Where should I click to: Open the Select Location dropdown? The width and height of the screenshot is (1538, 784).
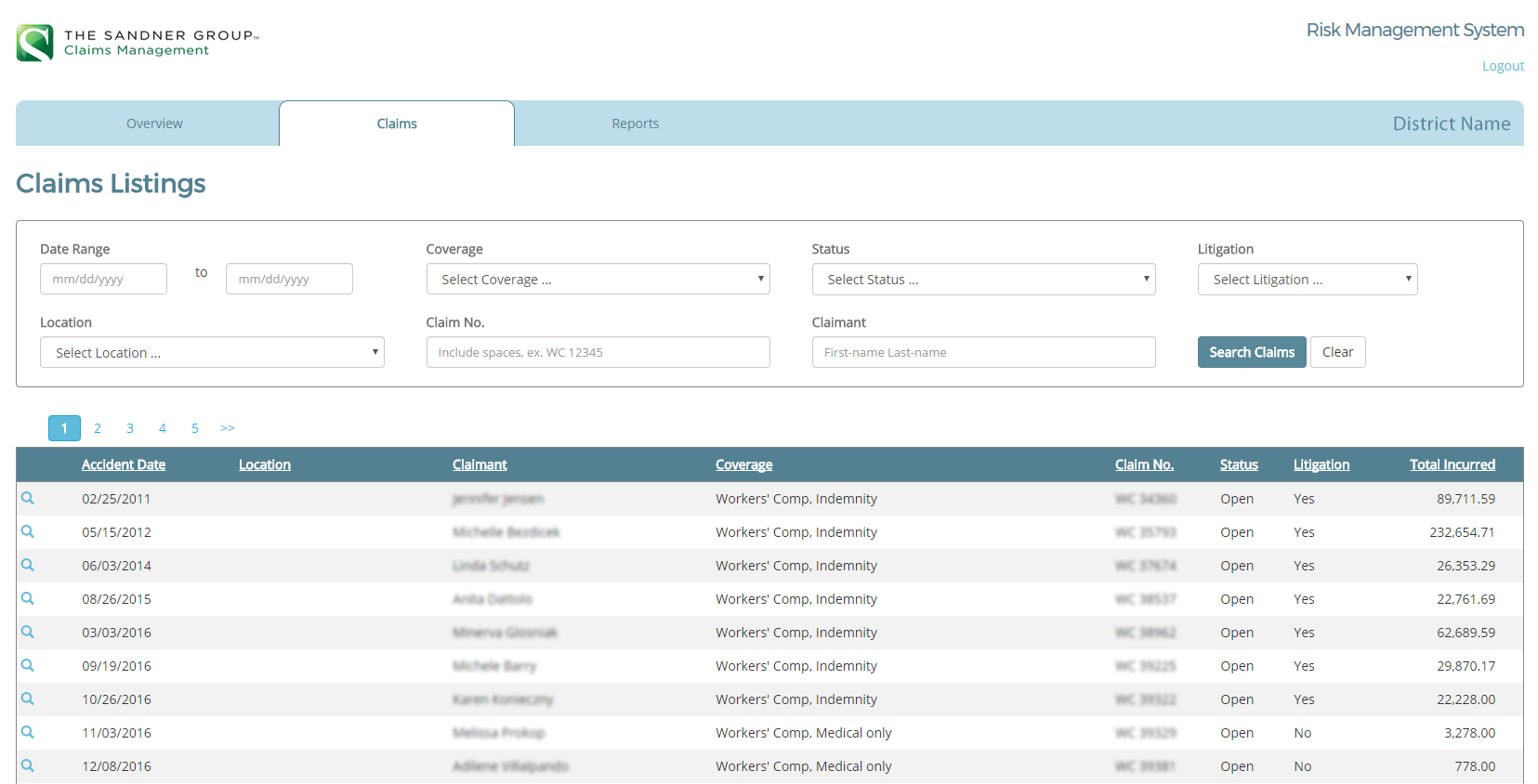pyautogui.click(x=212, y=353)
